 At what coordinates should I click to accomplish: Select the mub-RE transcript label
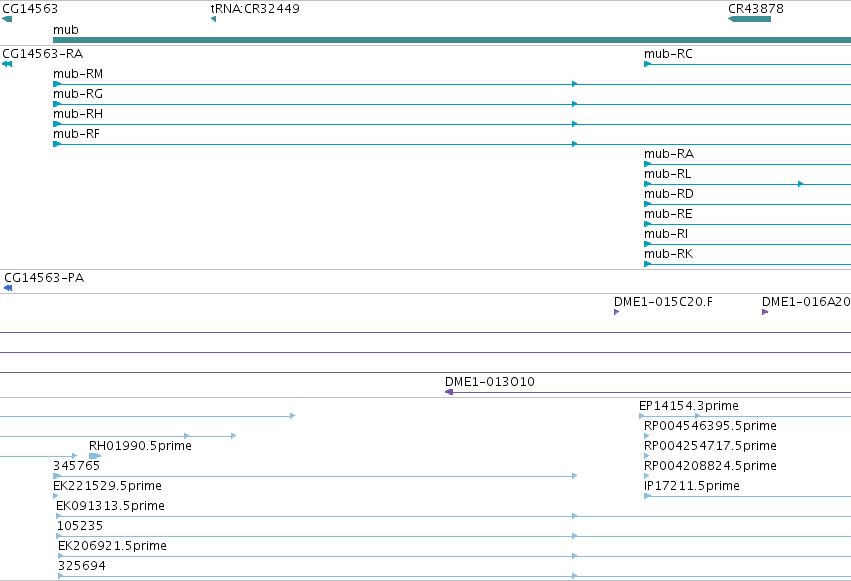(668, 214)
